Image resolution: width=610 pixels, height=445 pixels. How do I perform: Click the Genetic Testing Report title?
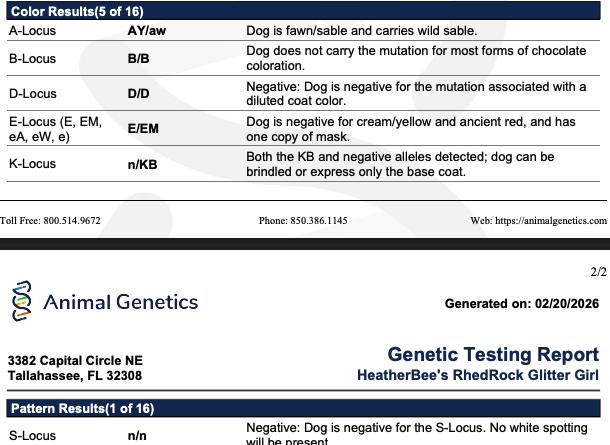(492, 355)
